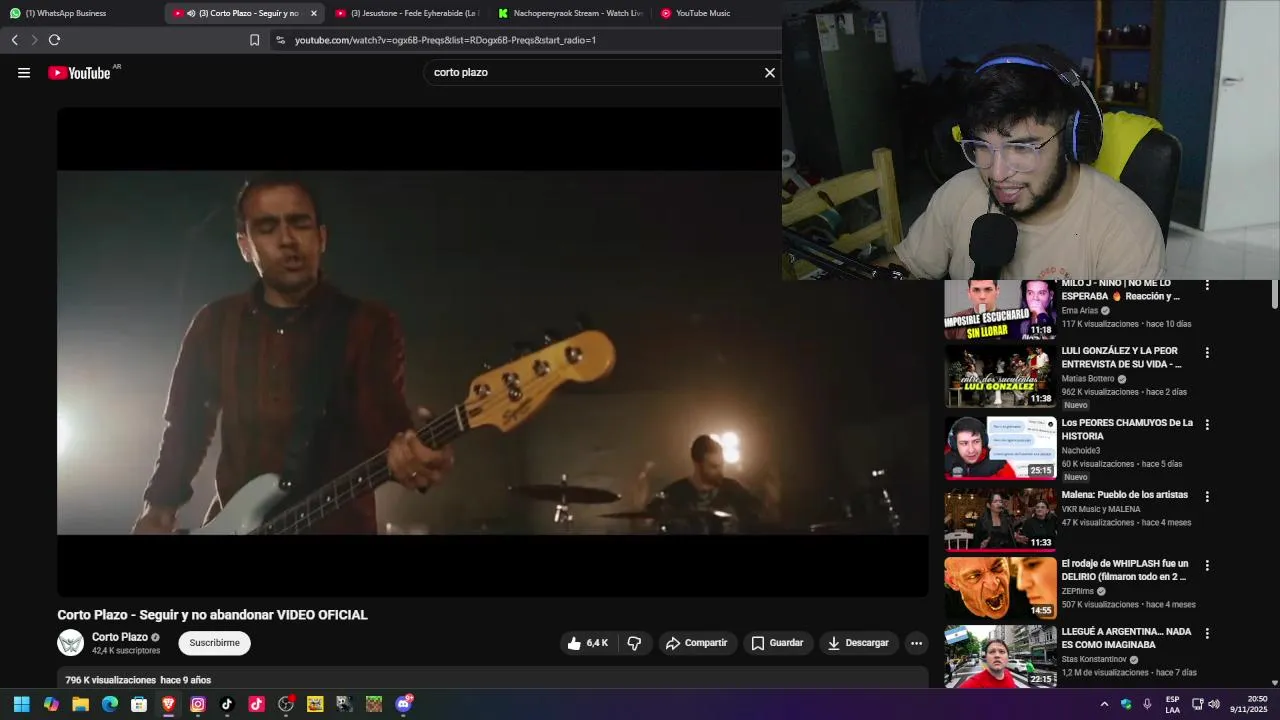Viewport: 1280px width, 720px height.
Task: Close the Corto Plazo browser tab
Action: pos(314,13)
